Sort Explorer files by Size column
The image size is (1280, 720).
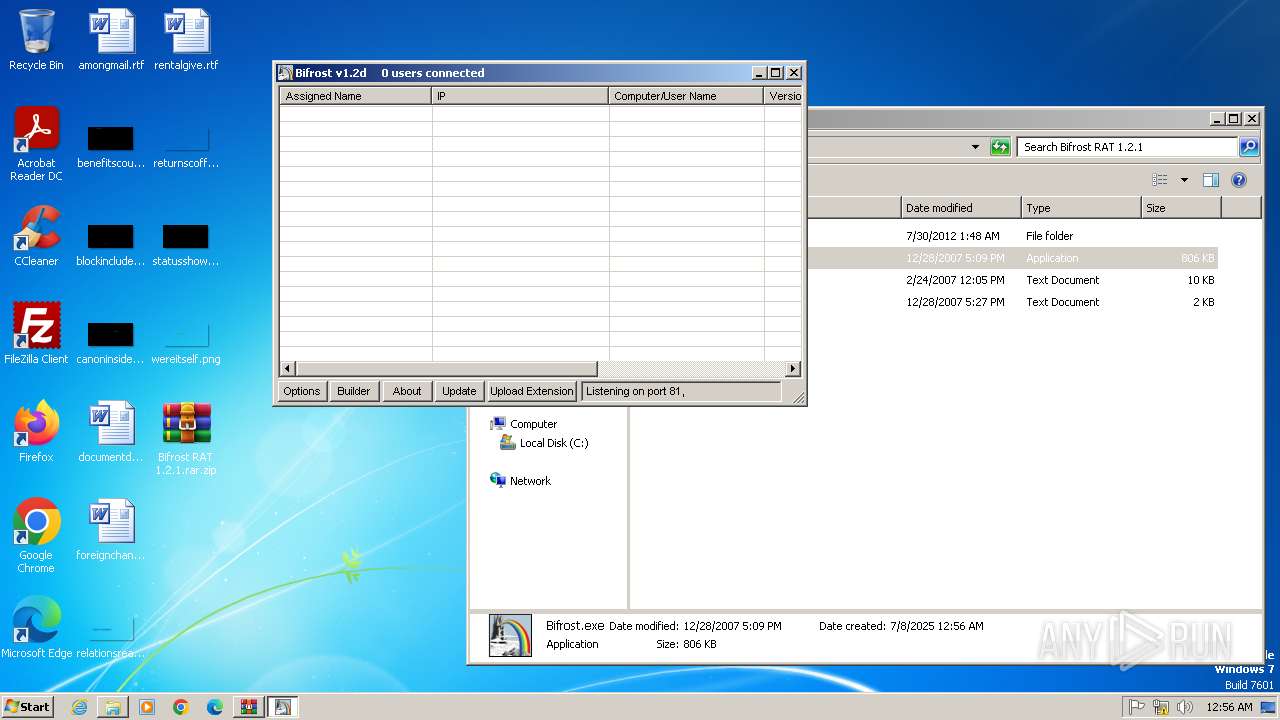point(1181,208)
